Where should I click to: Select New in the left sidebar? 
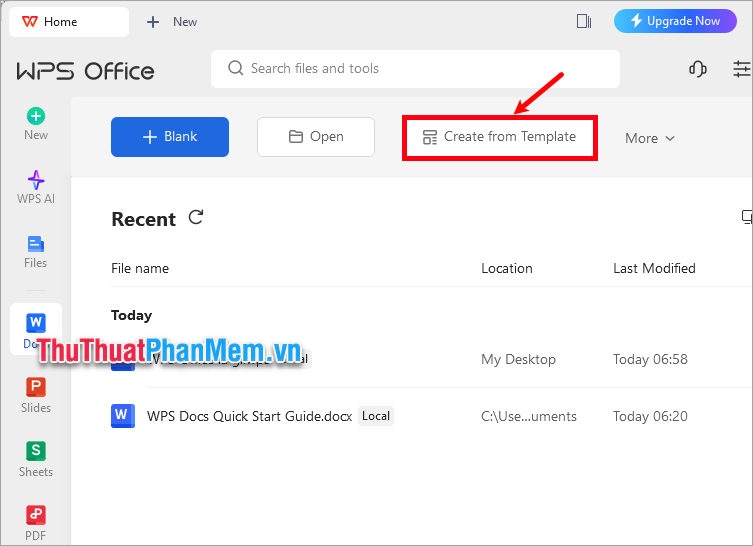pos(36,124)
